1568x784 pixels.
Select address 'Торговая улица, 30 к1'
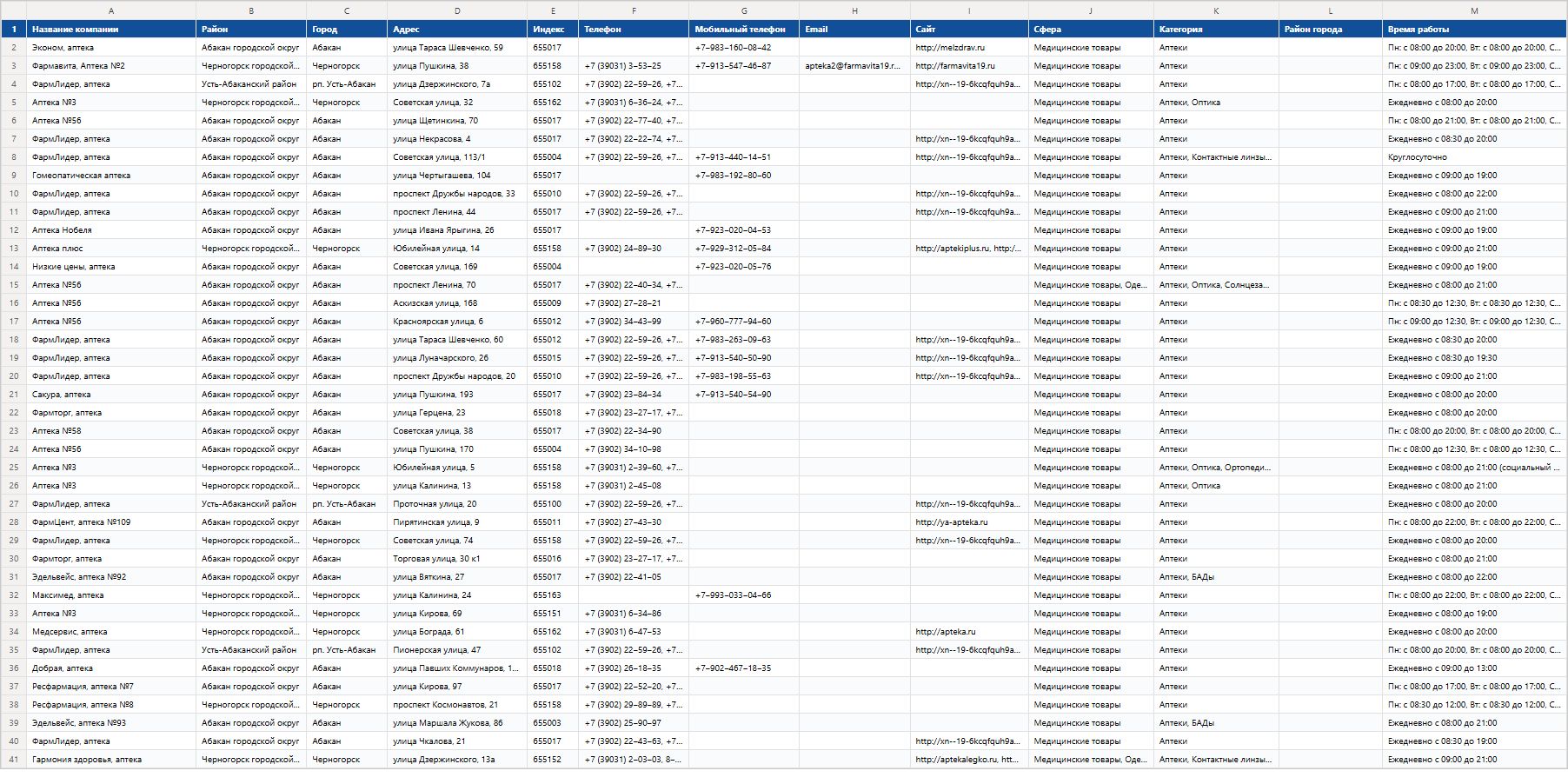click(x=457, y=559)
